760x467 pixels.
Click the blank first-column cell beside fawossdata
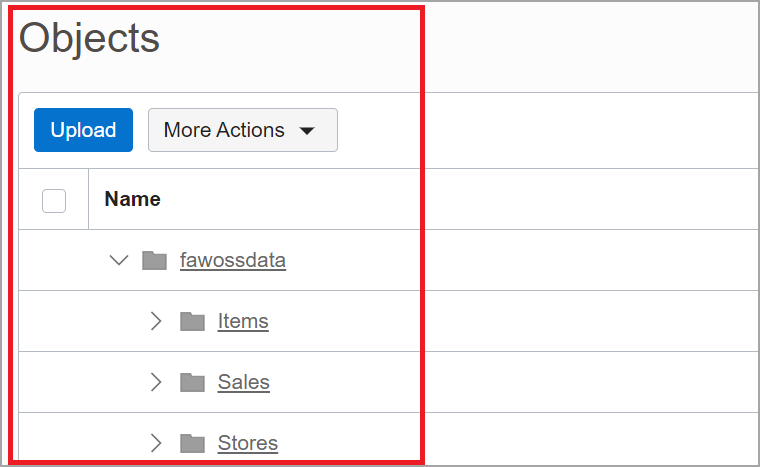pos(54,261)
